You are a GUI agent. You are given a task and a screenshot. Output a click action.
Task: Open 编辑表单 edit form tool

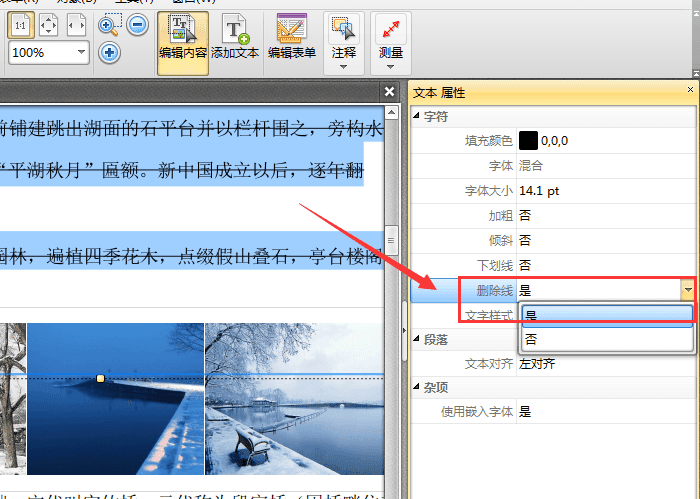(x=292, y=38)
